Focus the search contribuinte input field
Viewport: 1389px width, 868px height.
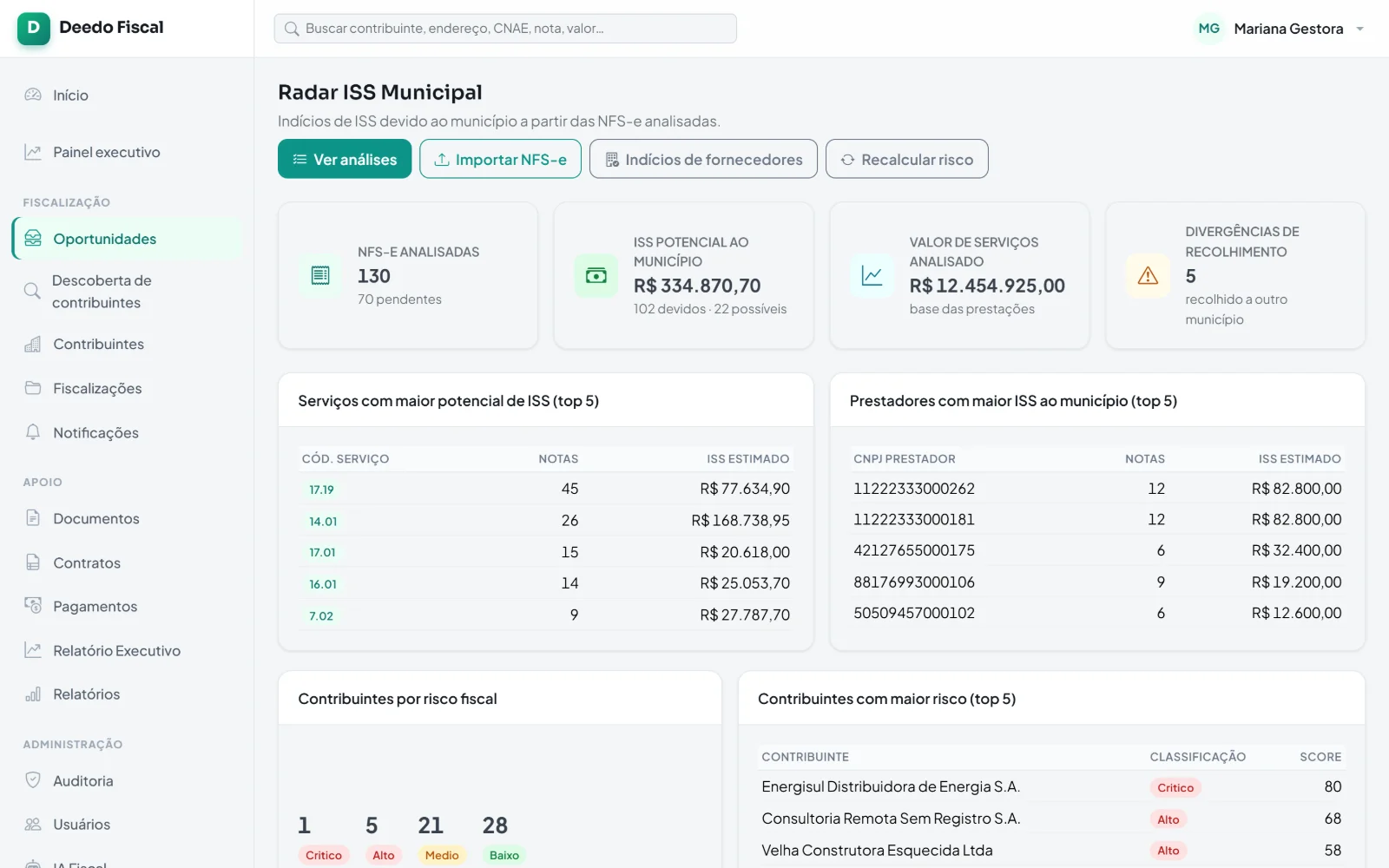tap(505, 29)
